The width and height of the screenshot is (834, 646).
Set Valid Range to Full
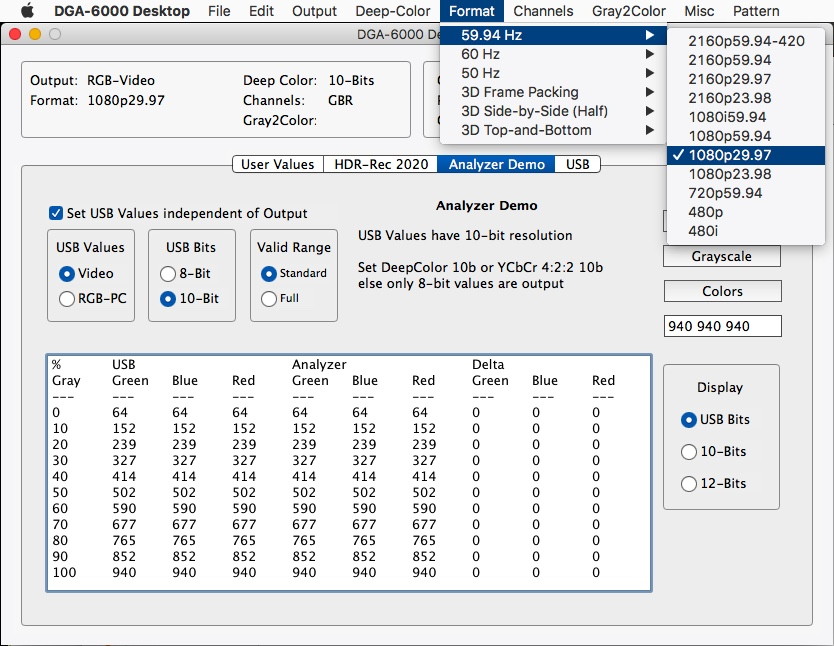[x=268, y=298]
